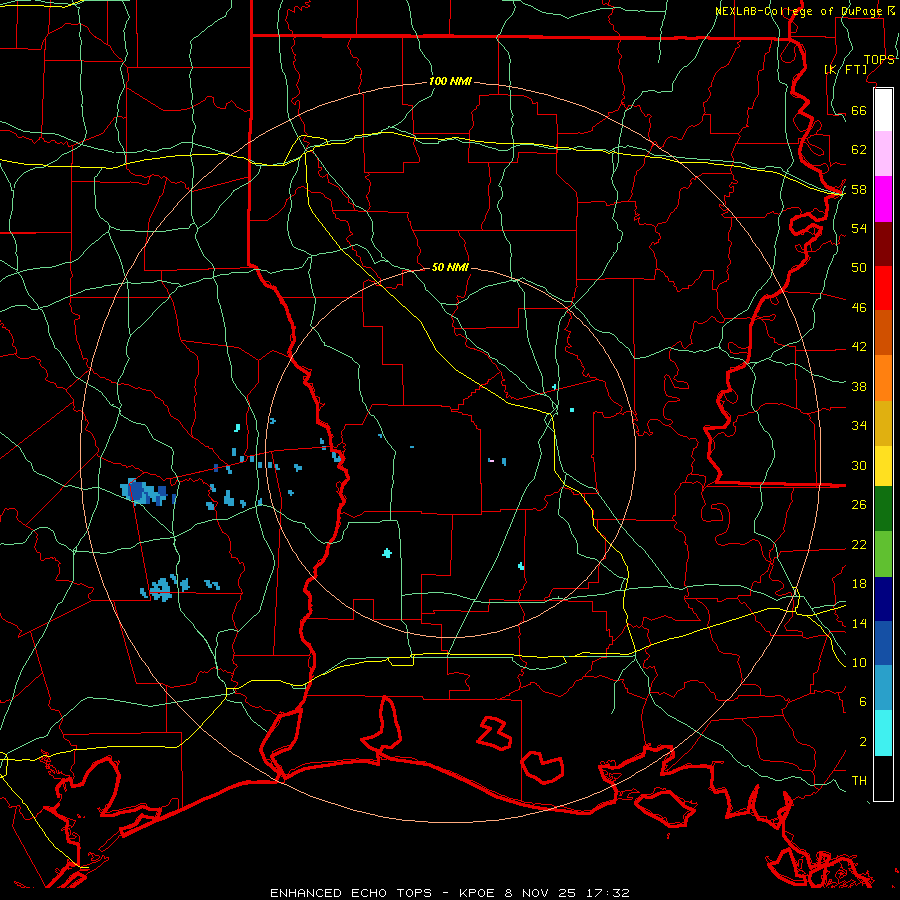This screenshot has width=900, height=900.
Task: Click the 38 legend value
Action: [x=859, y=386]
